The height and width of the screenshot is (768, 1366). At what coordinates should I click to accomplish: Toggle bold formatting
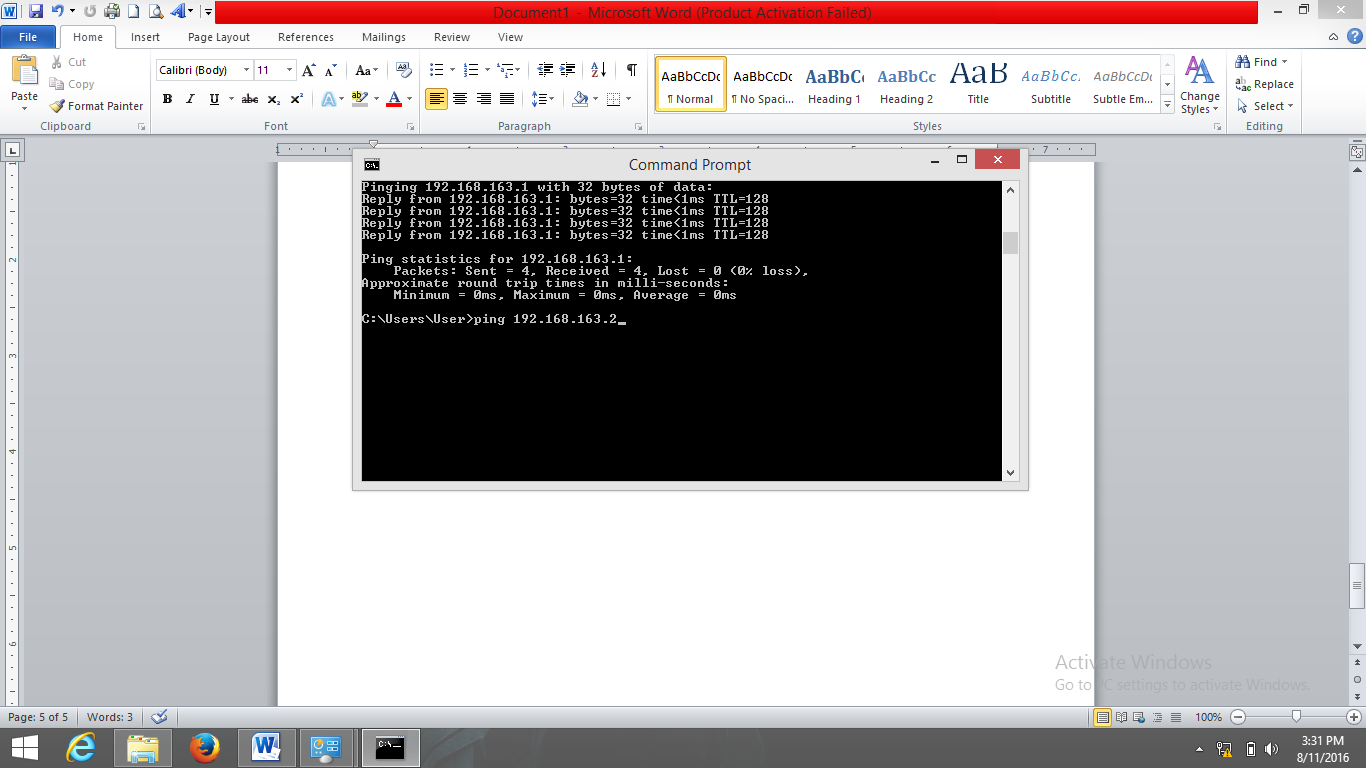(x=166, y=99)
